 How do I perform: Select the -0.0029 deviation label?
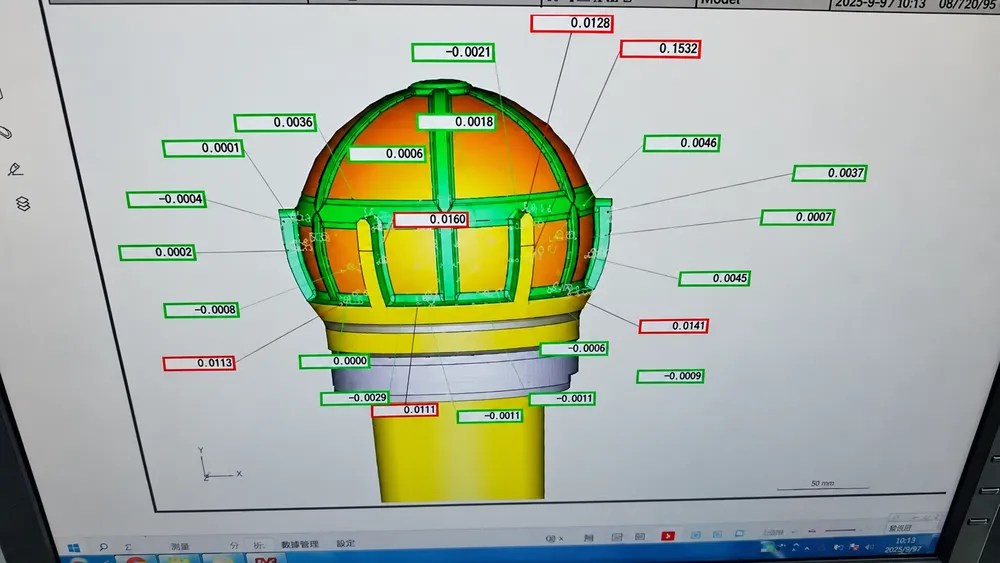[355, 398]
